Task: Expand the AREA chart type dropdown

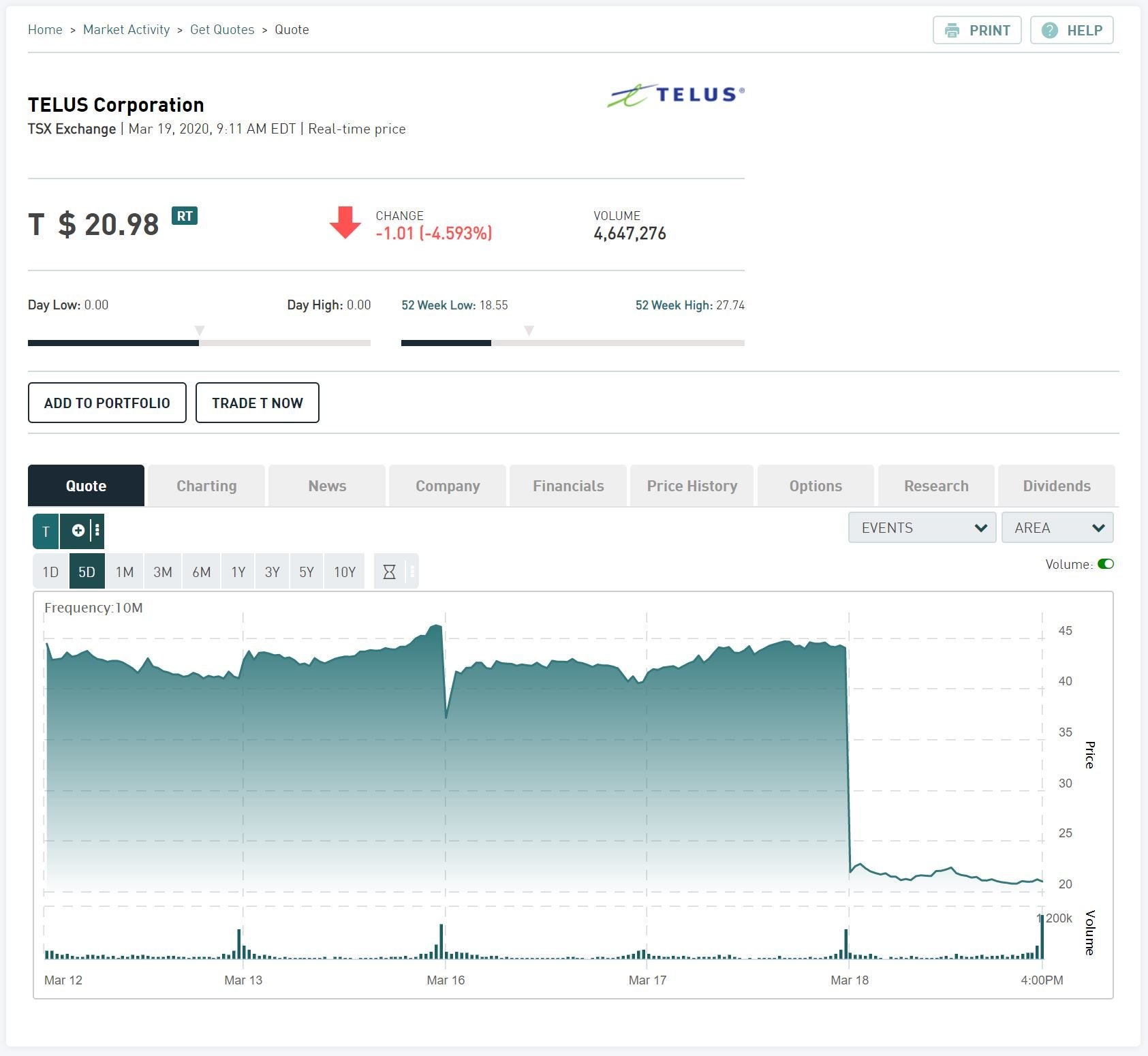Action: (1057, 527)
